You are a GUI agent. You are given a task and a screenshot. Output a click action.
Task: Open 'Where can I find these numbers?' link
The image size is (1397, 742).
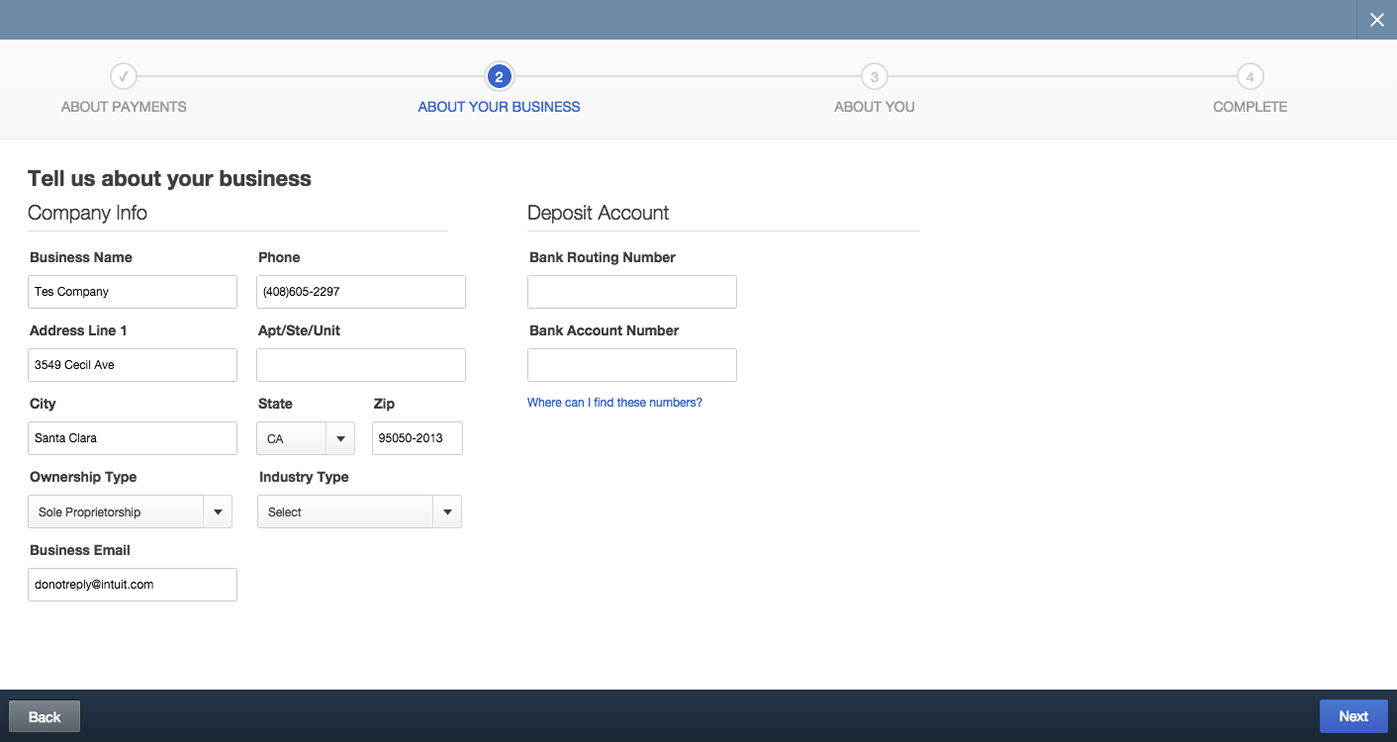tap(615, 403)
